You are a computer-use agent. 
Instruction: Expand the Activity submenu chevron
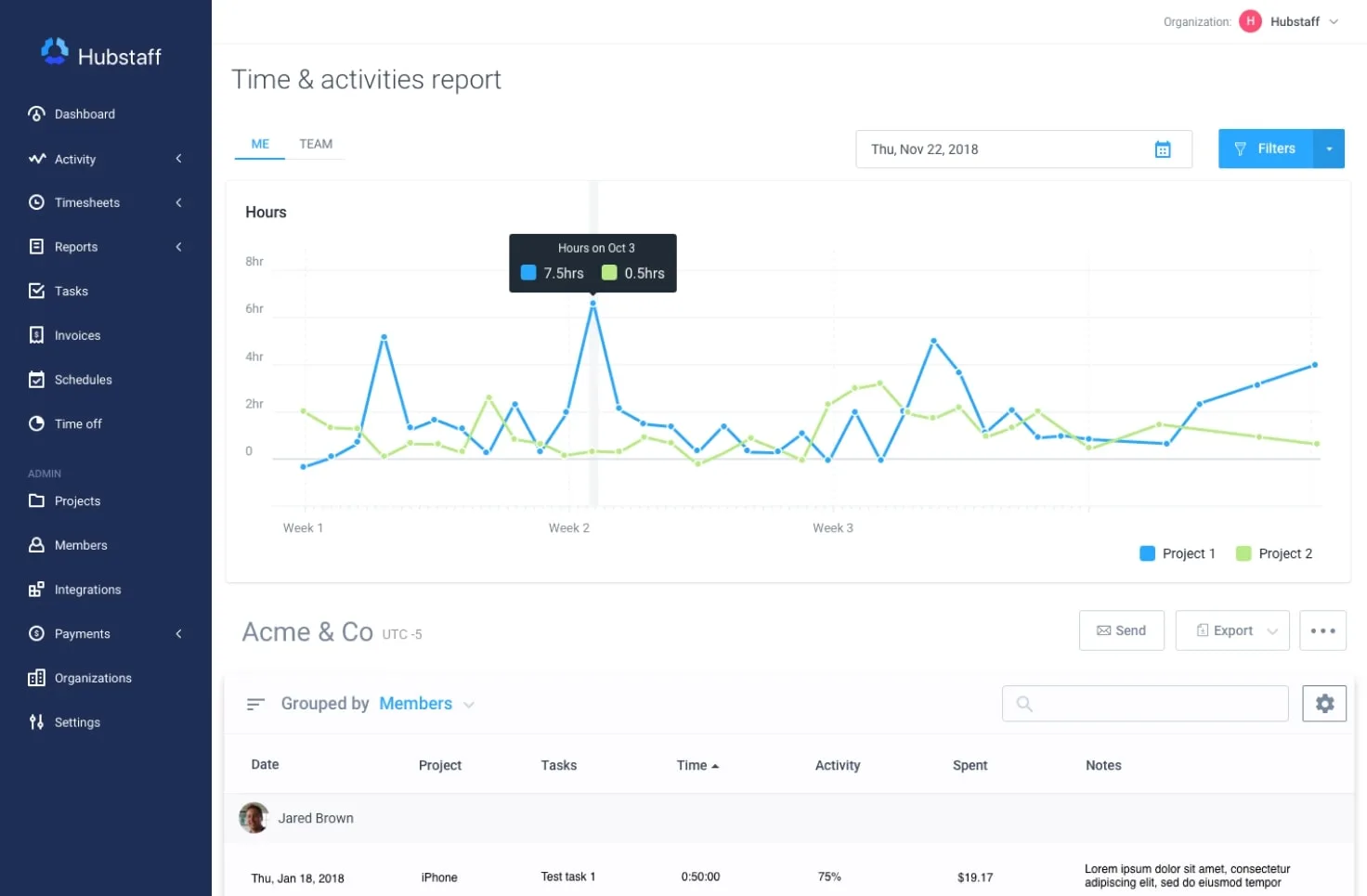pyautogui.click(x=178, y=159)
